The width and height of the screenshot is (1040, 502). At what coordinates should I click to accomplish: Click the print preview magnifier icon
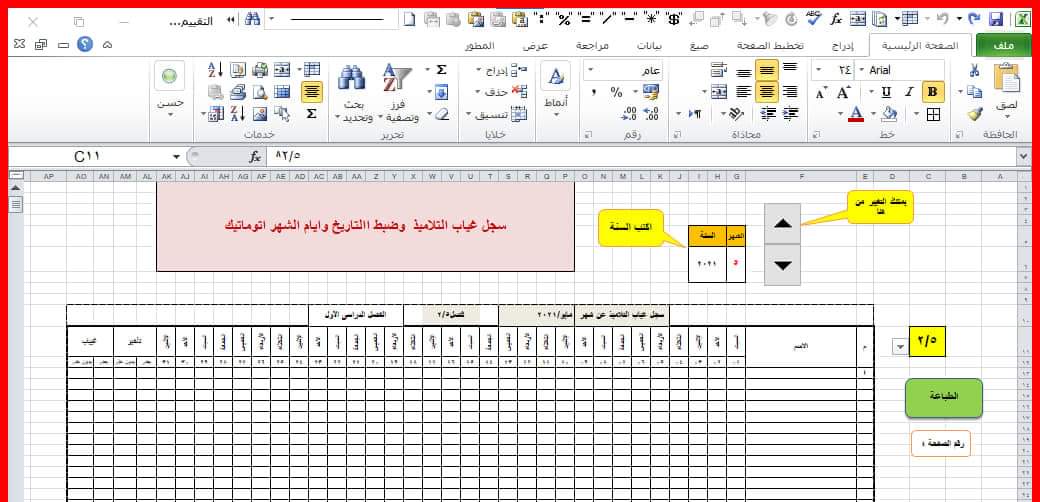(260, 92)
